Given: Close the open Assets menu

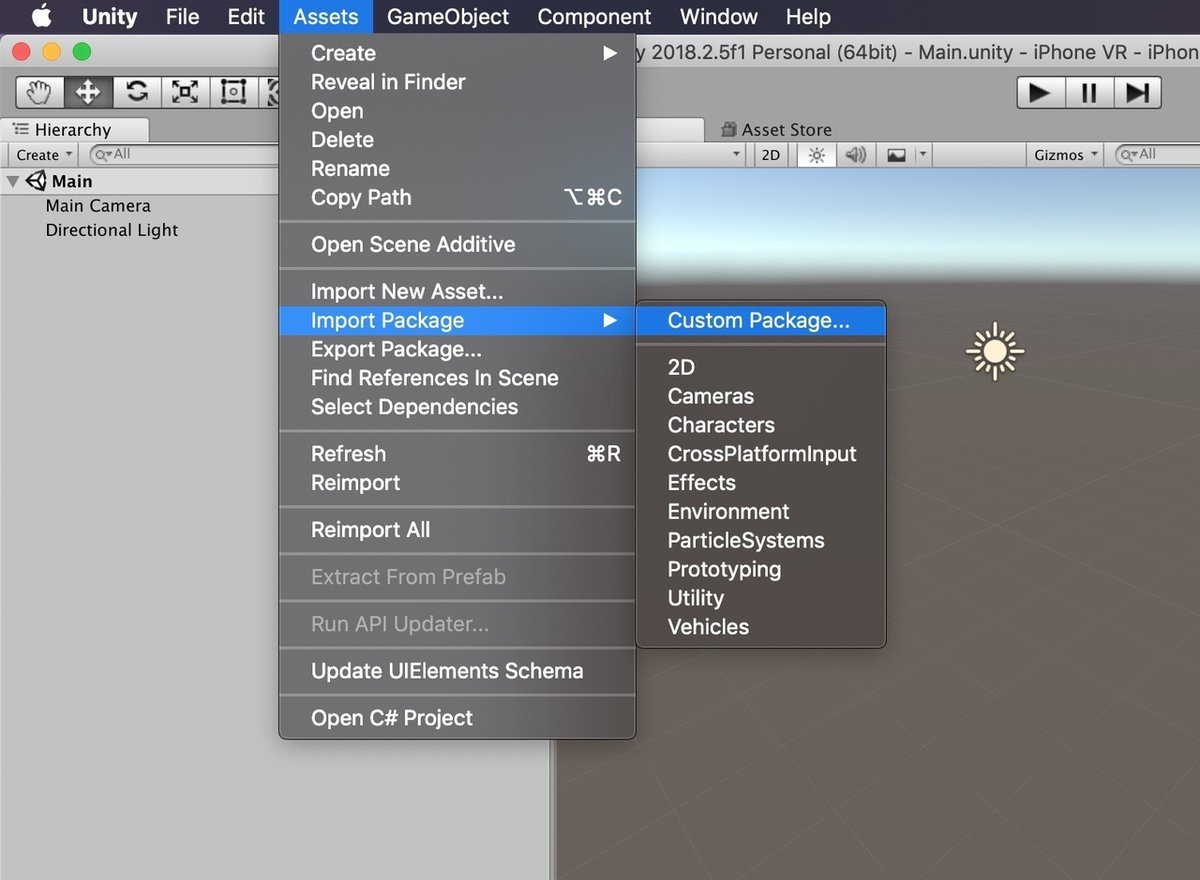Looking at the screenshot, I should 326,17.
